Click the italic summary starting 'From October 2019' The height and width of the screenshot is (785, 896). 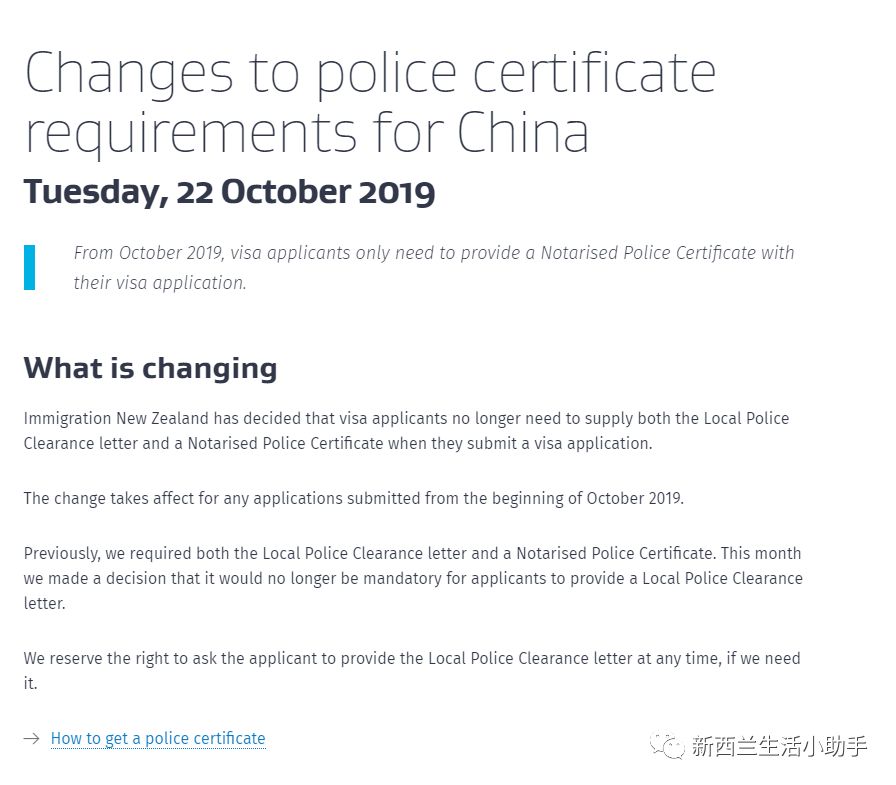[434, 267]
